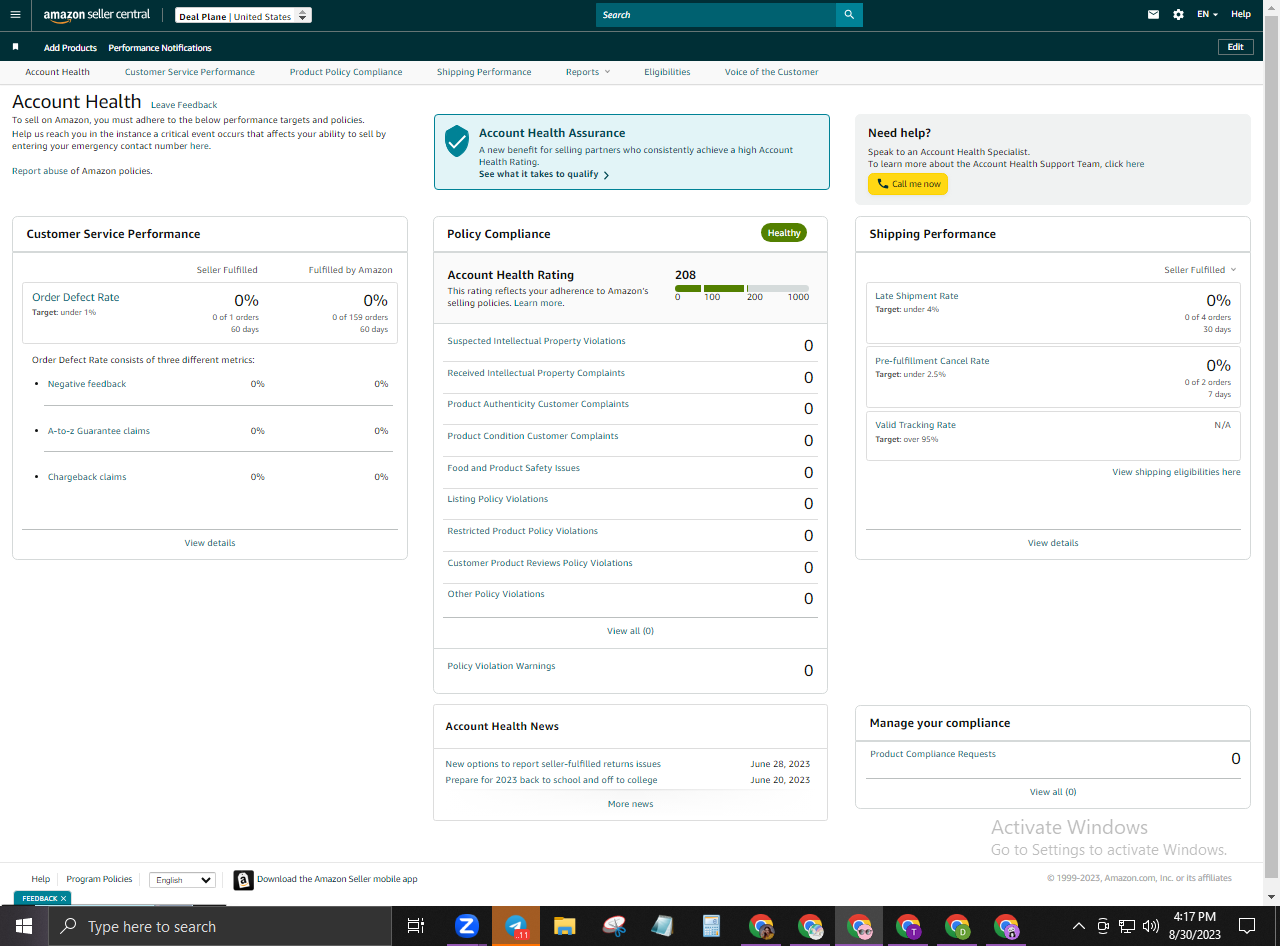This screenshot has height=946, width=1280.
Task: Open the Food and Product Safety Issues row
Action: (x=630, y=470)
